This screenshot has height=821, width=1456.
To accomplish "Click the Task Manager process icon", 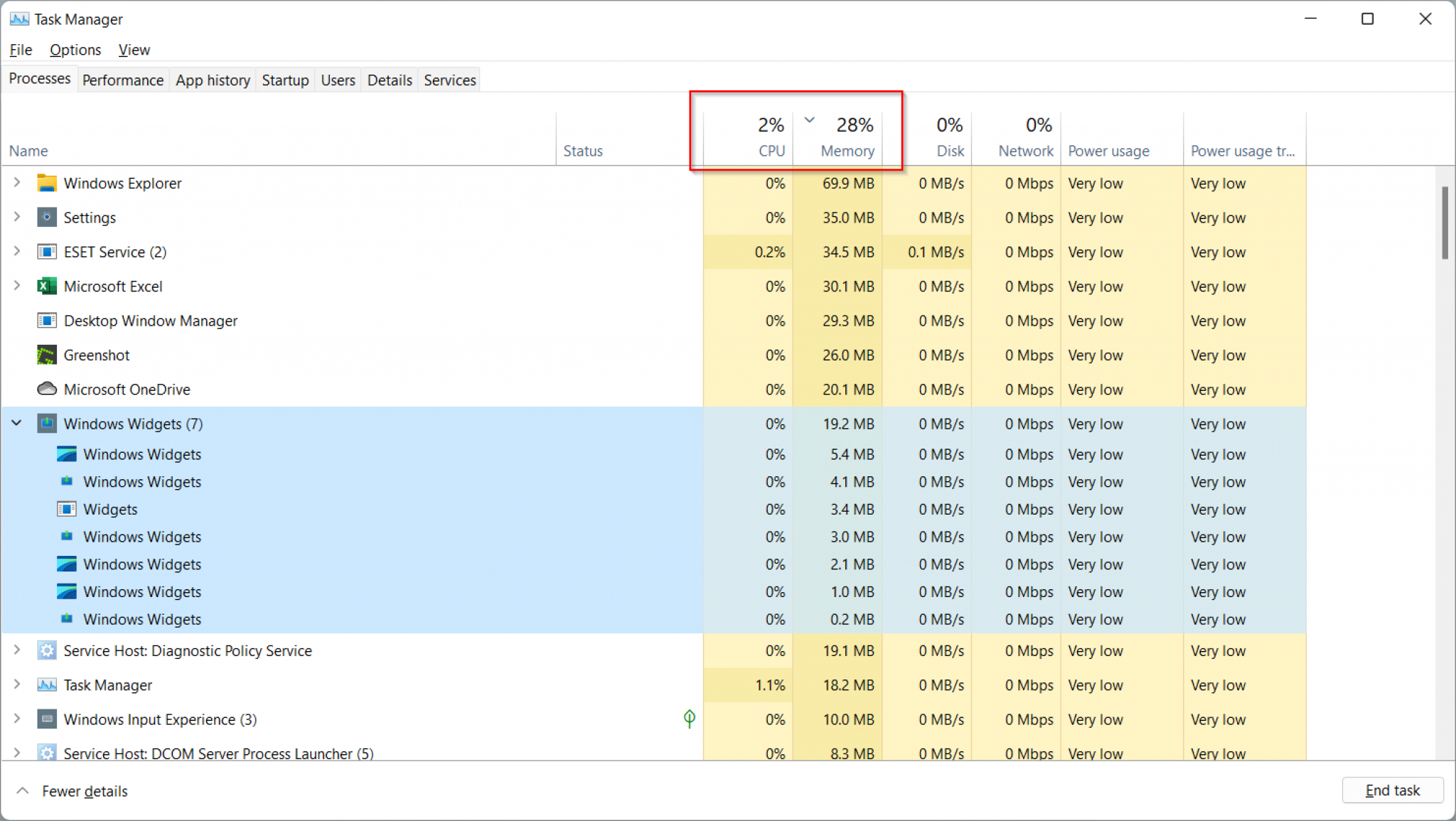I will 46,685.
